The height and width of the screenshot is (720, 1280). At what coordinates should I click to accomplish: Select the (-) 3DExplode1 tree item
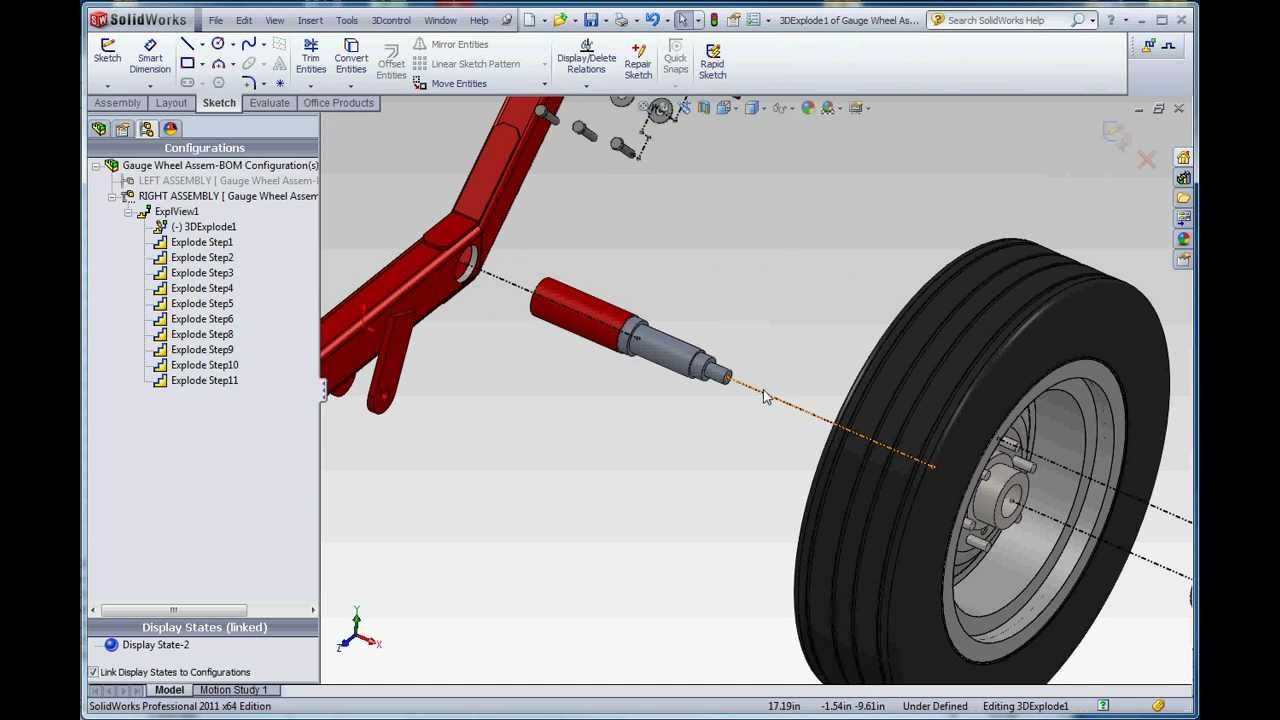tap(203, 227)
